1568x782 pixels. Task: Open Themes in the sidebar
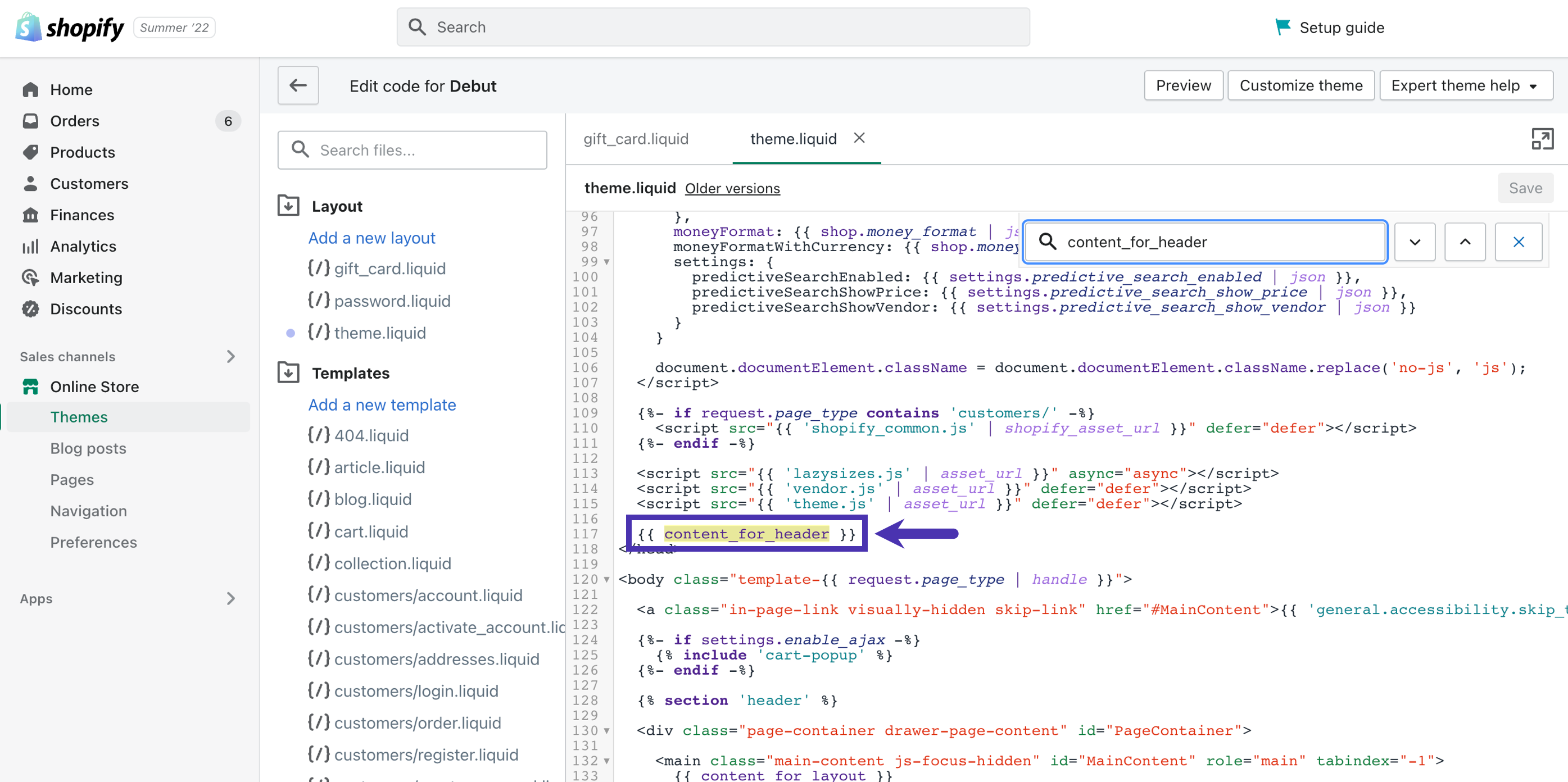[129, 417]
